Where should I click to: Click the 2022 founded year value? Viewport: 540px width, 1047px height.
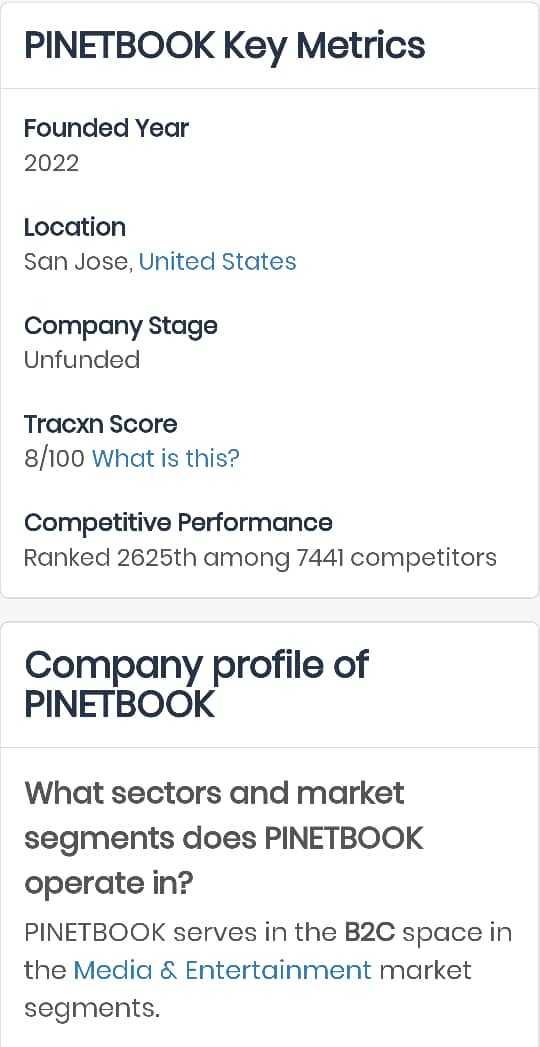point(51,163)
